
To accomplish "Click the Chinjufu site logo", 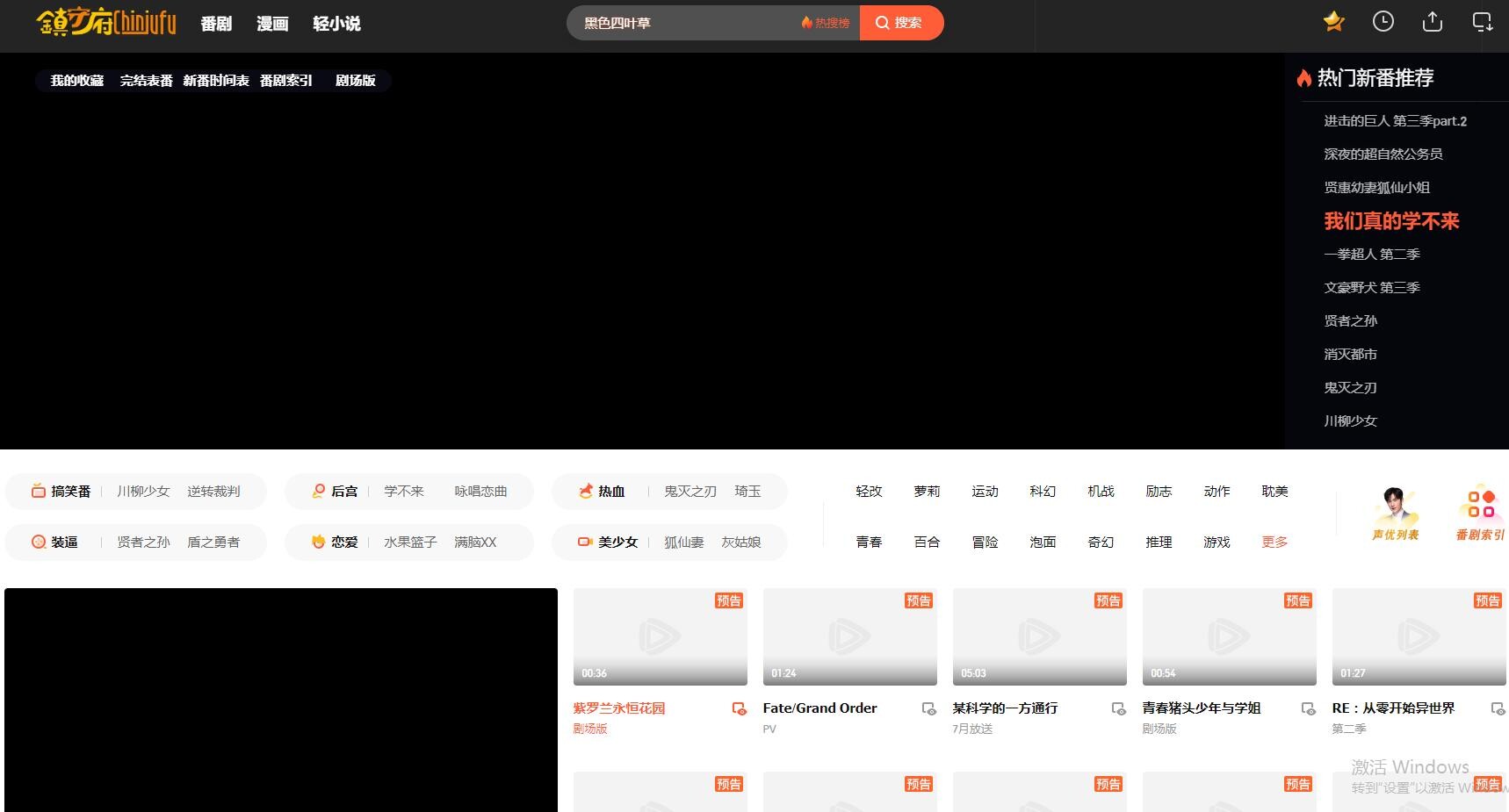I will click(x=106, y=23).
